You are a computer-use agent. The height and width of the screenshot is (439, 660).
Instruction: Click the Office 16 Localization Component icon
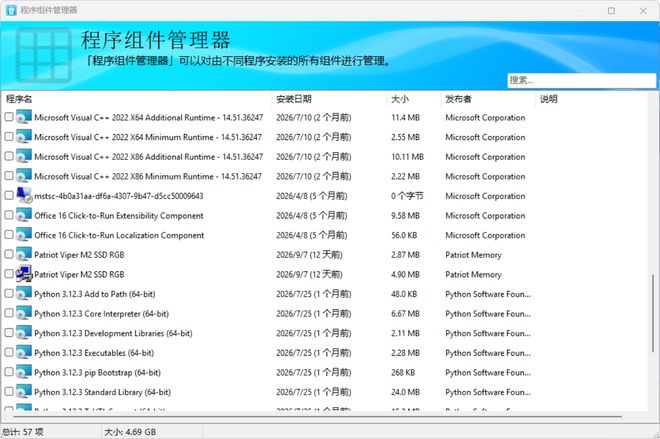(x=24, y=234)
